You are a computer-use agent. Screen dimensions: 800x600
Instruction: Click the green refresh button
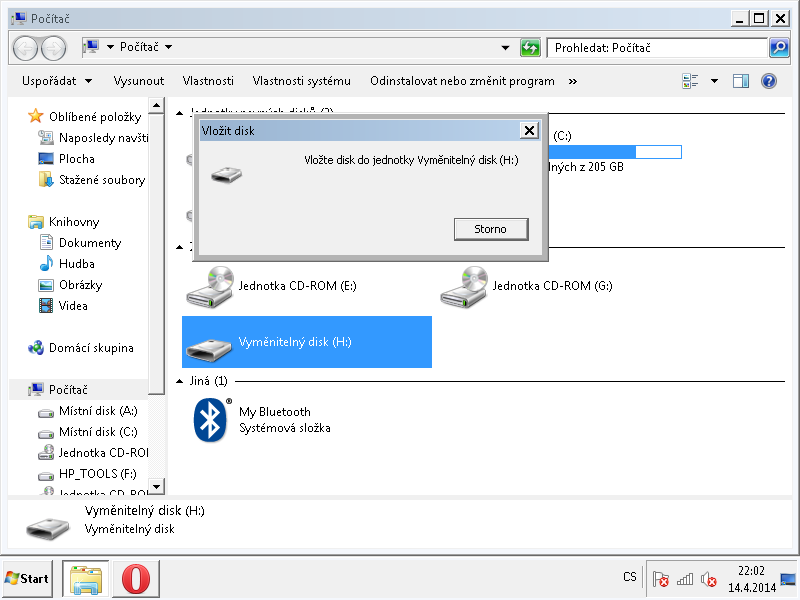coord(530,48)
